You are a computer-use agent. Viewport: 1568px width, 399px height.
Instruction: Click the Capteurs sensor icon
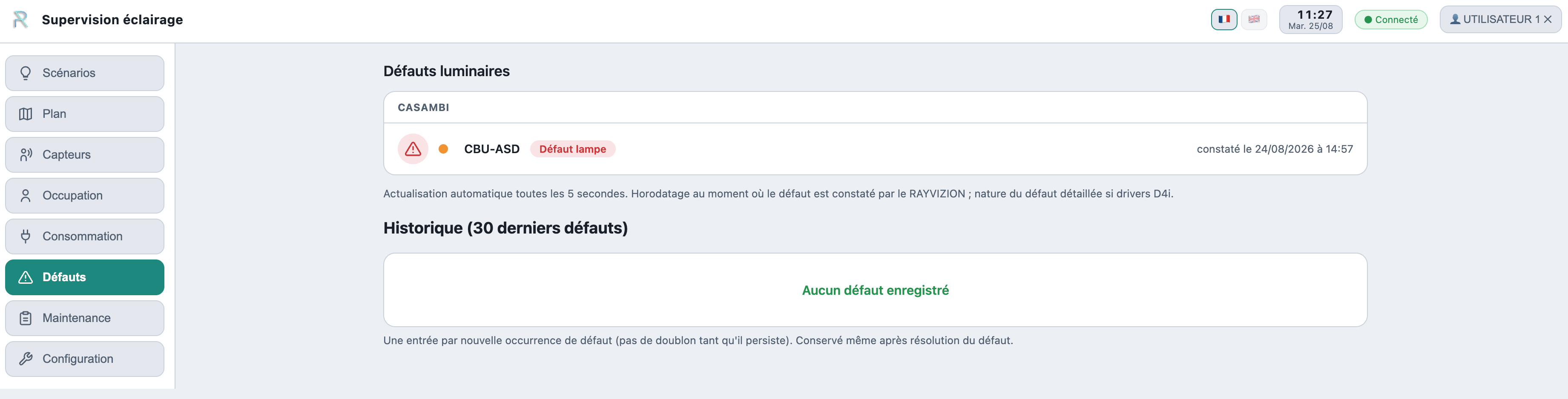[26, 154]
